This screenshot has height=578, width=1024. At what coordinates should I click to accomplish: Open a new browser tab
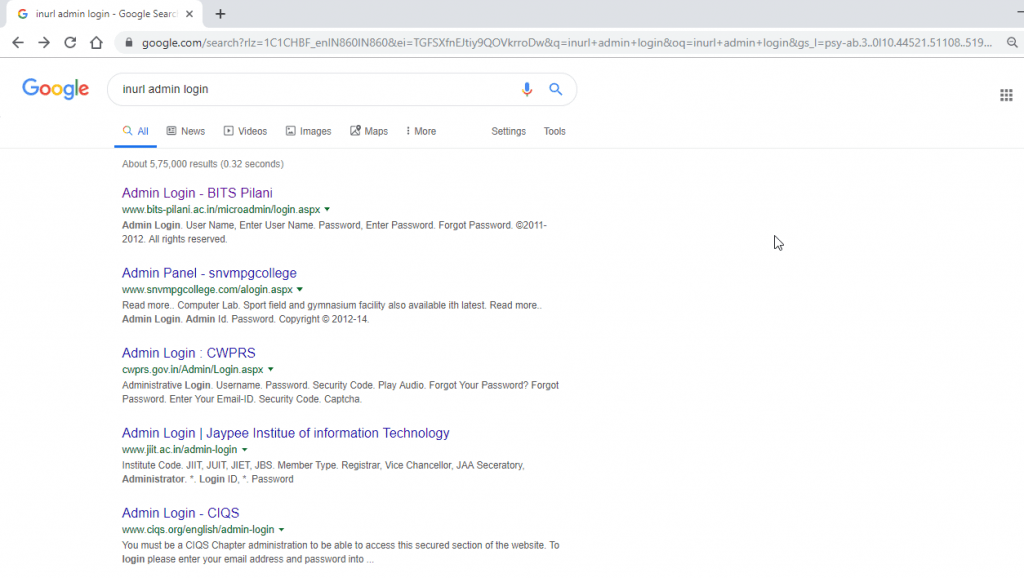220,14
